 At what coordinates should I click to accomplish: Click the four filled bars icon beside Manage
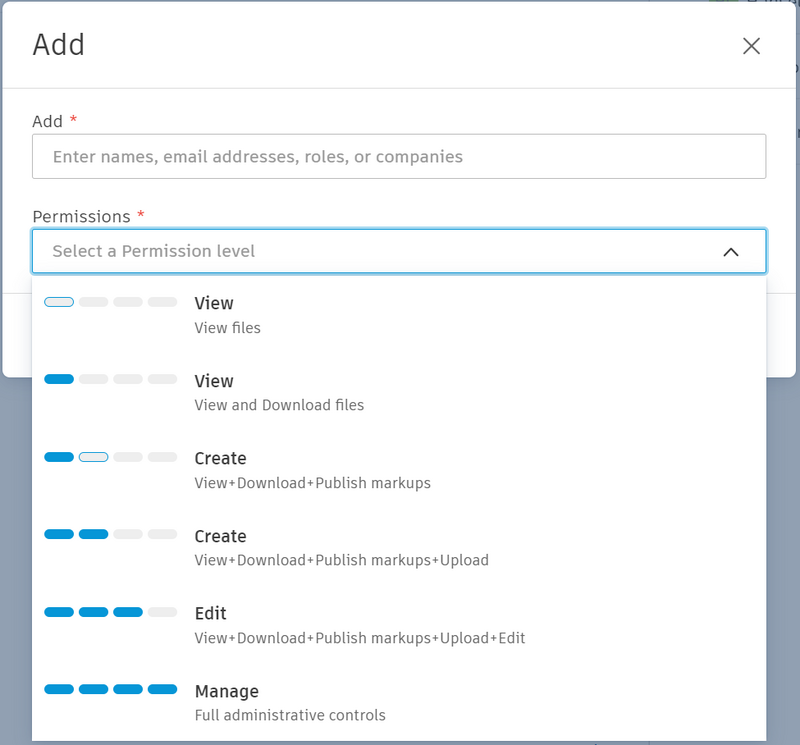point(111,690)
